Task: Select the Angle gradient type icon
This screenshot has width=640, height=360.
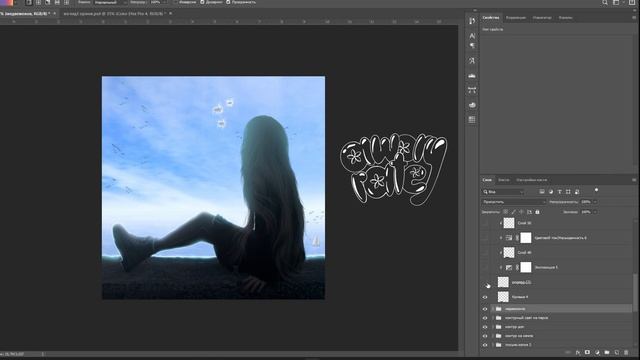Action: tap(47, 2)
